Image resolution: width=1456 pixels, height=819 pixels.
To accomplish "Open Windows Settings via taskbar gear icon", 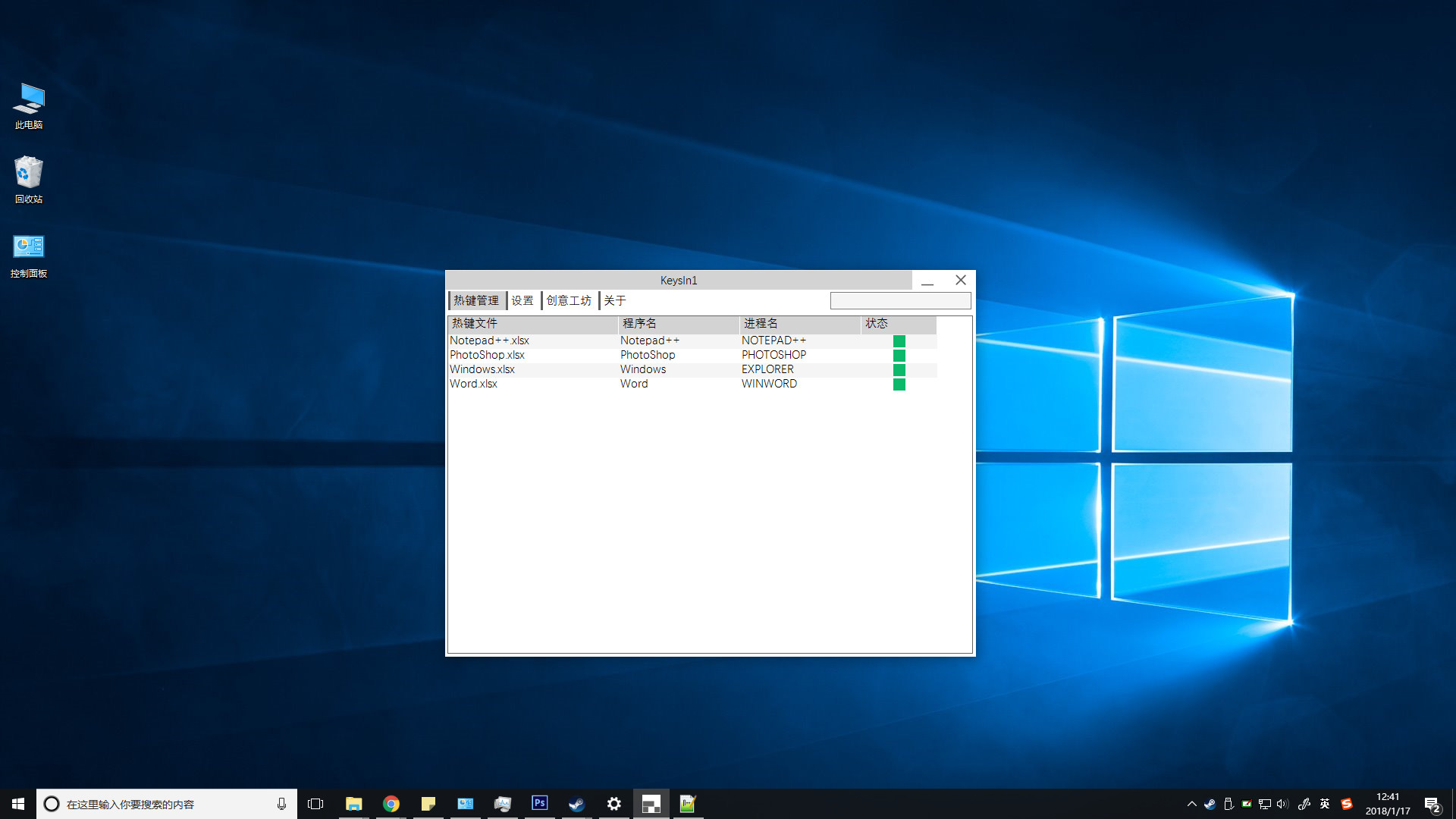I will click(613, 803).
